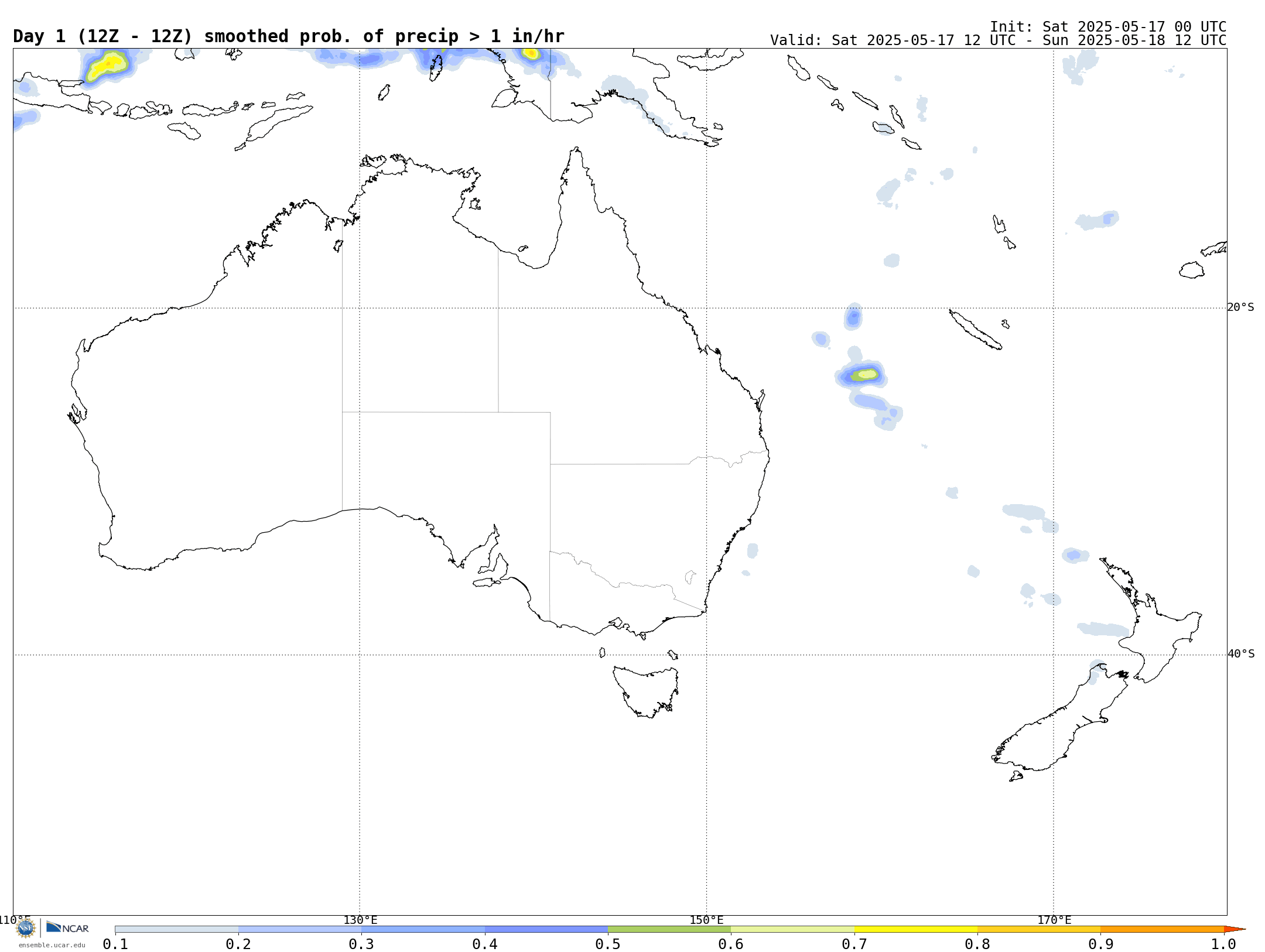Click the green 0.5–0.6 colorbar segment
This screenshot has width=1265, height=952.
(669, 929)
